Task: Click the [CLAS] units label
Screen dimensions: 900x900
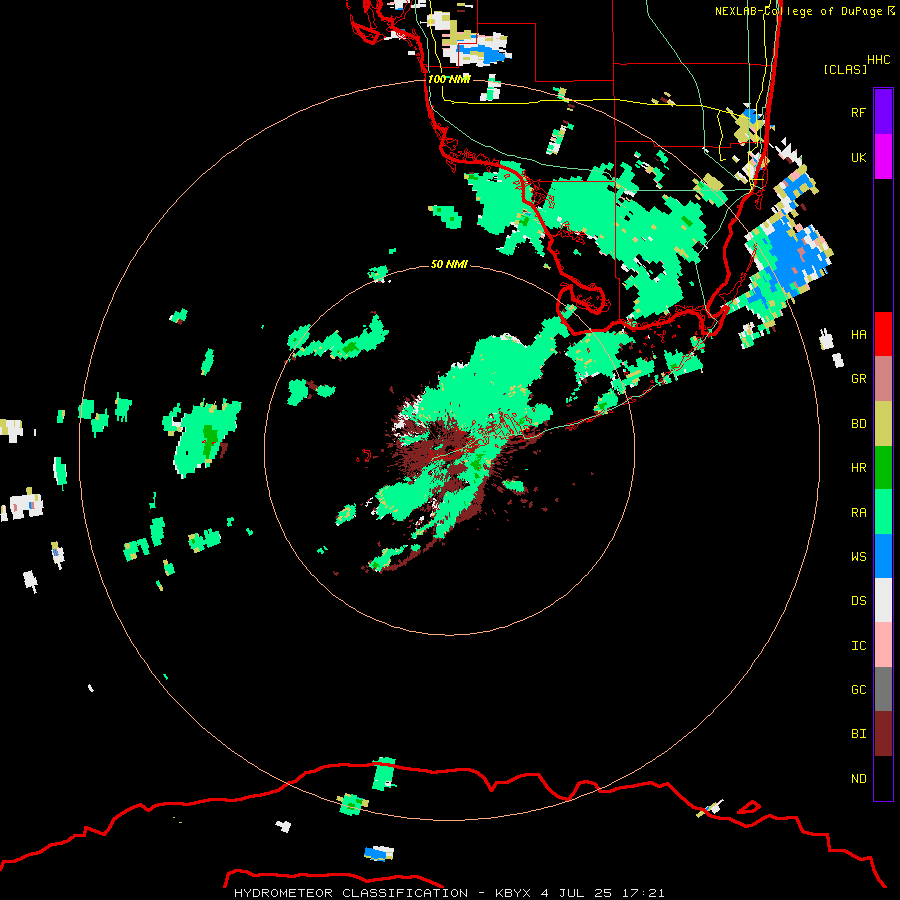Action: coord(845,69)
